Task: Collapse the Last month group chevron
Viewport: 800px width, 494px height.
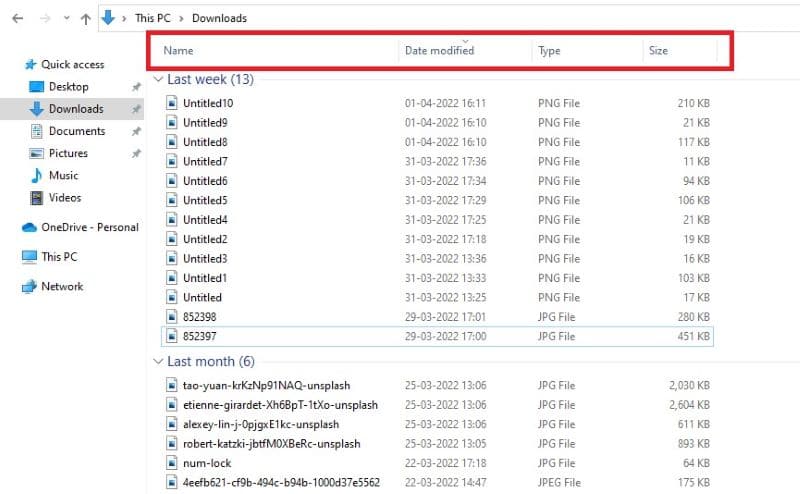Action: click(x=158, y=361)
